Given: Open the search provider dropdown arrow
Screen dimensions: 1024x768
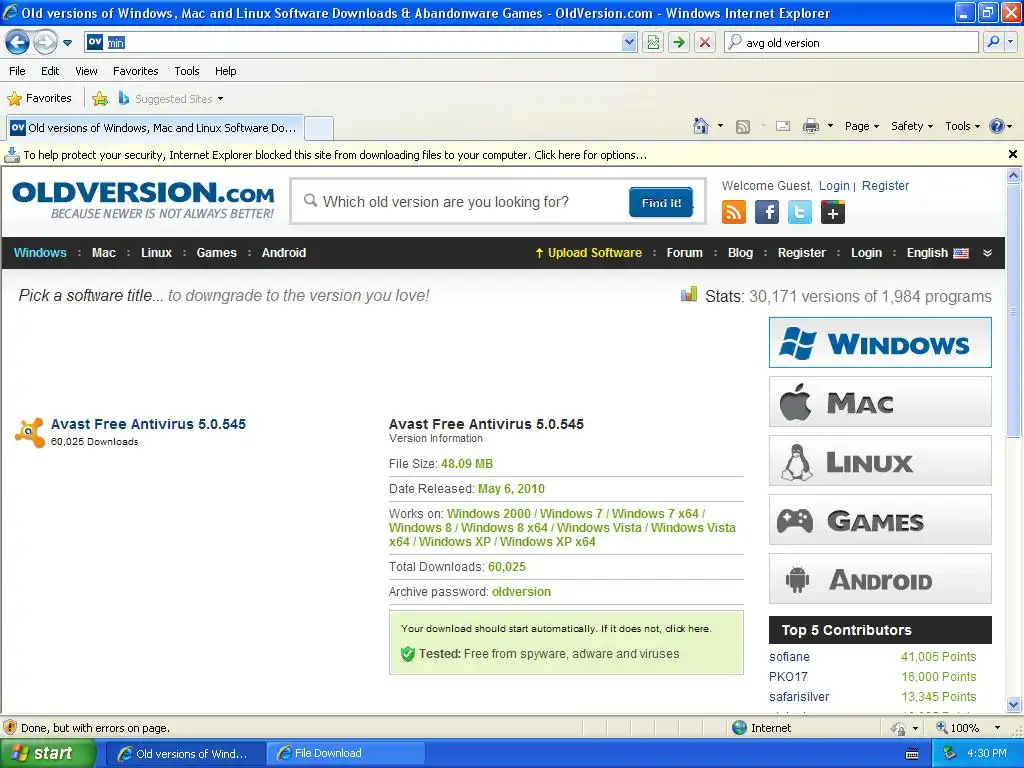Looking at the screenshot, I should click(1010, 42).
